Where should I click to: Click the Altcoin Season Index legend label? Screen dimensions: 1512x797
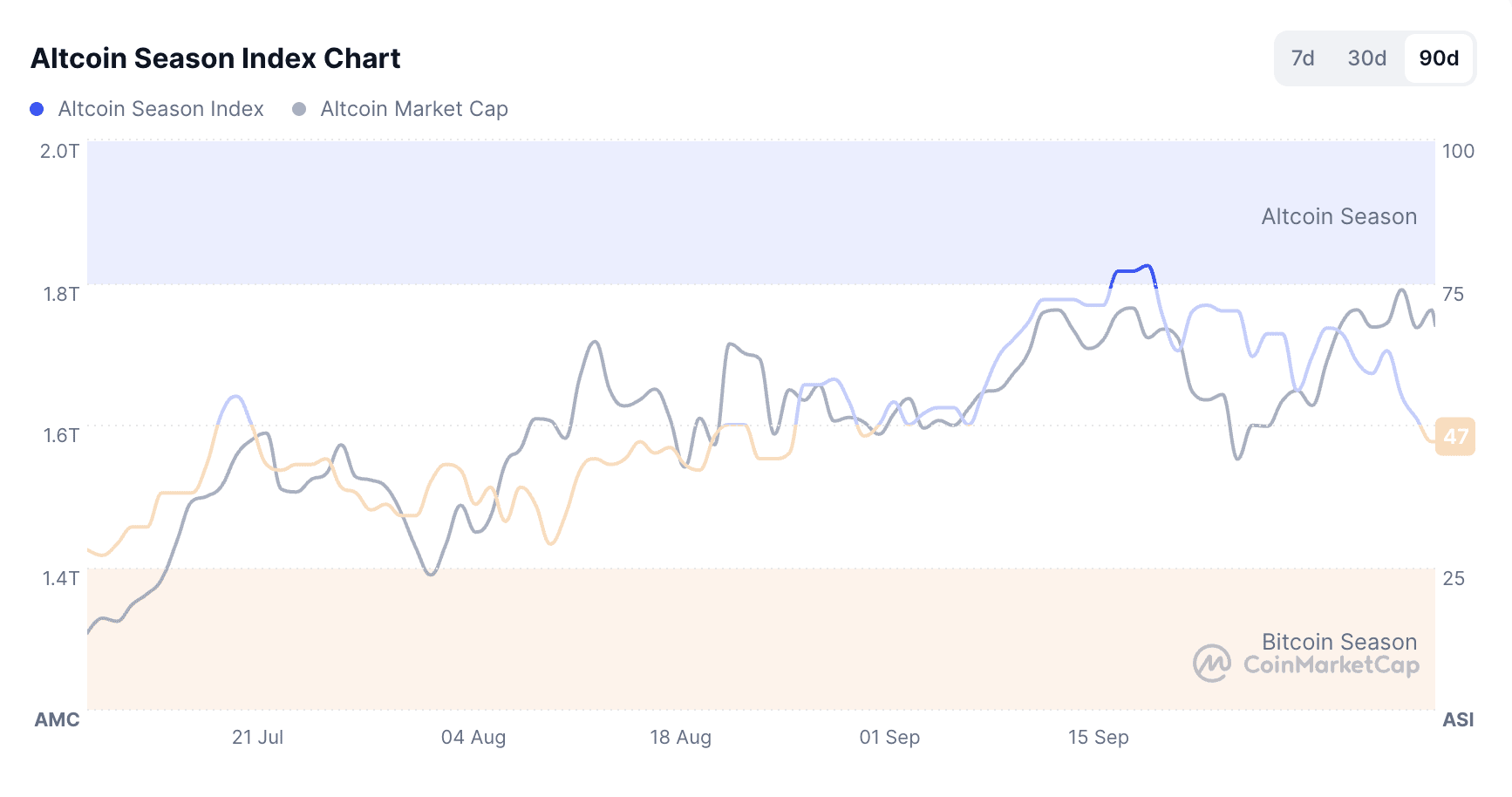click(x=160, y=109)
